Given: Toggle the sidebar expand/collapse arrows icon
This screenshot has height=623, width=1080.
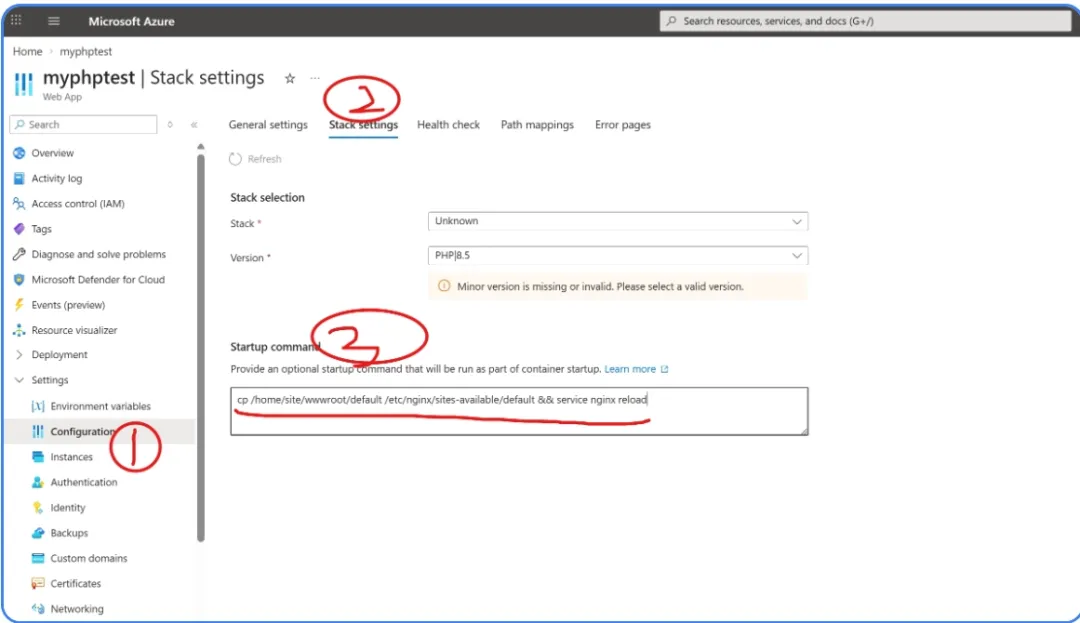Looking at the screenshot, I should 170,125.
